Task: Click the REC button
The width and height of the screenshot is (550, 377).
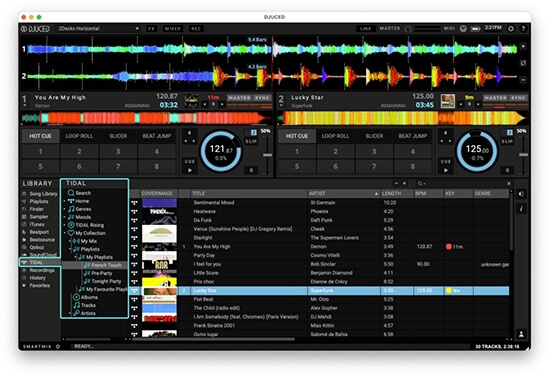Action: (196, 29)
